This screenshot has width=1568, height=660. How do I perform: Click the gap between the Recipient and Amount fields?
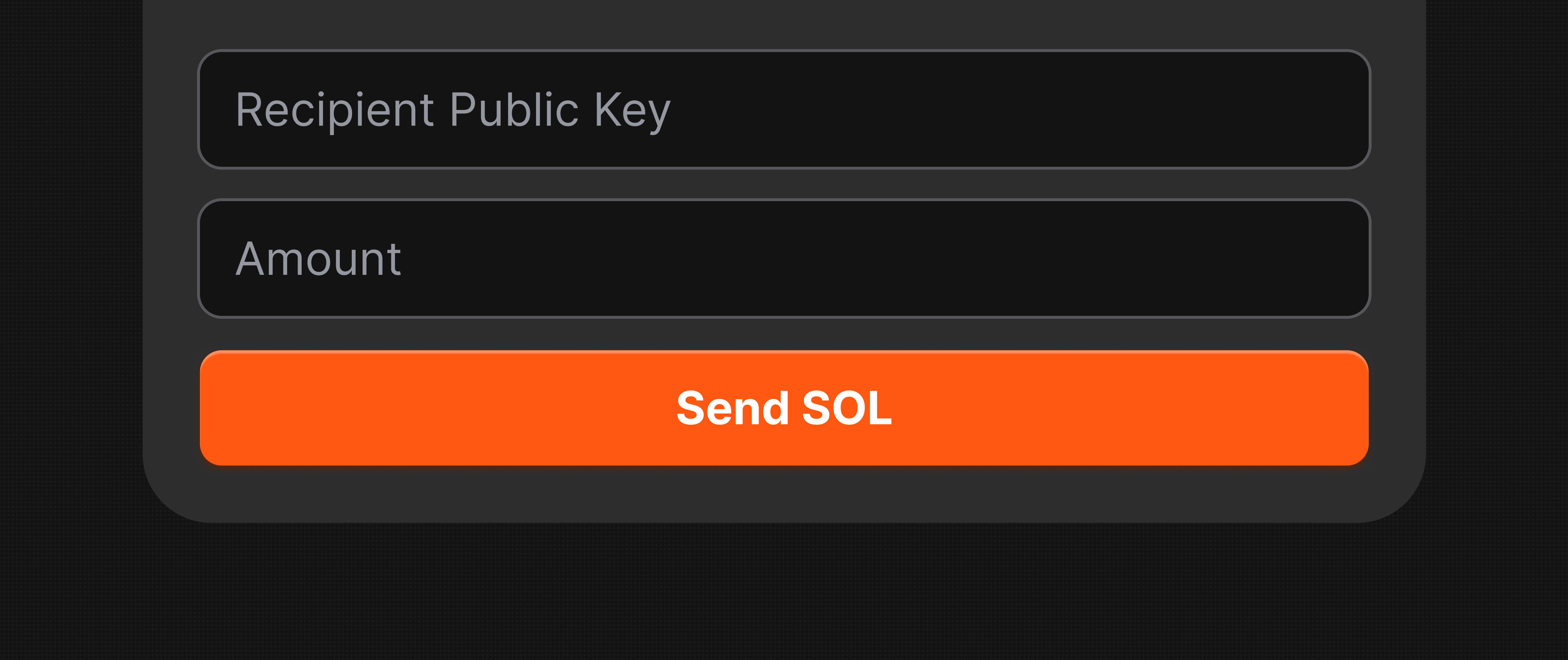tap(784, 183)
